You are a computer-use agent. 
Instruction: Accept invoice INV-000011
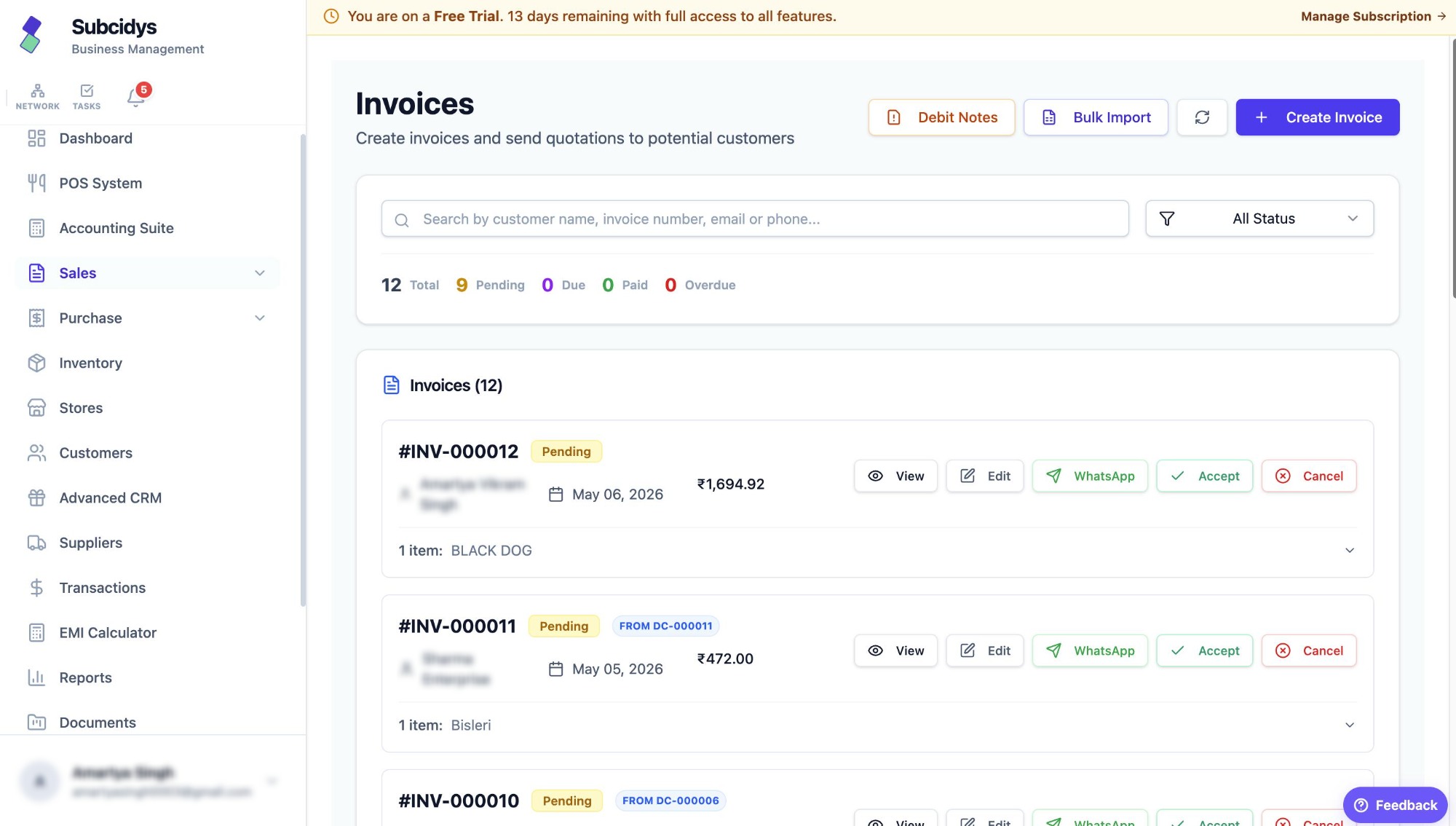[1204, 650]
